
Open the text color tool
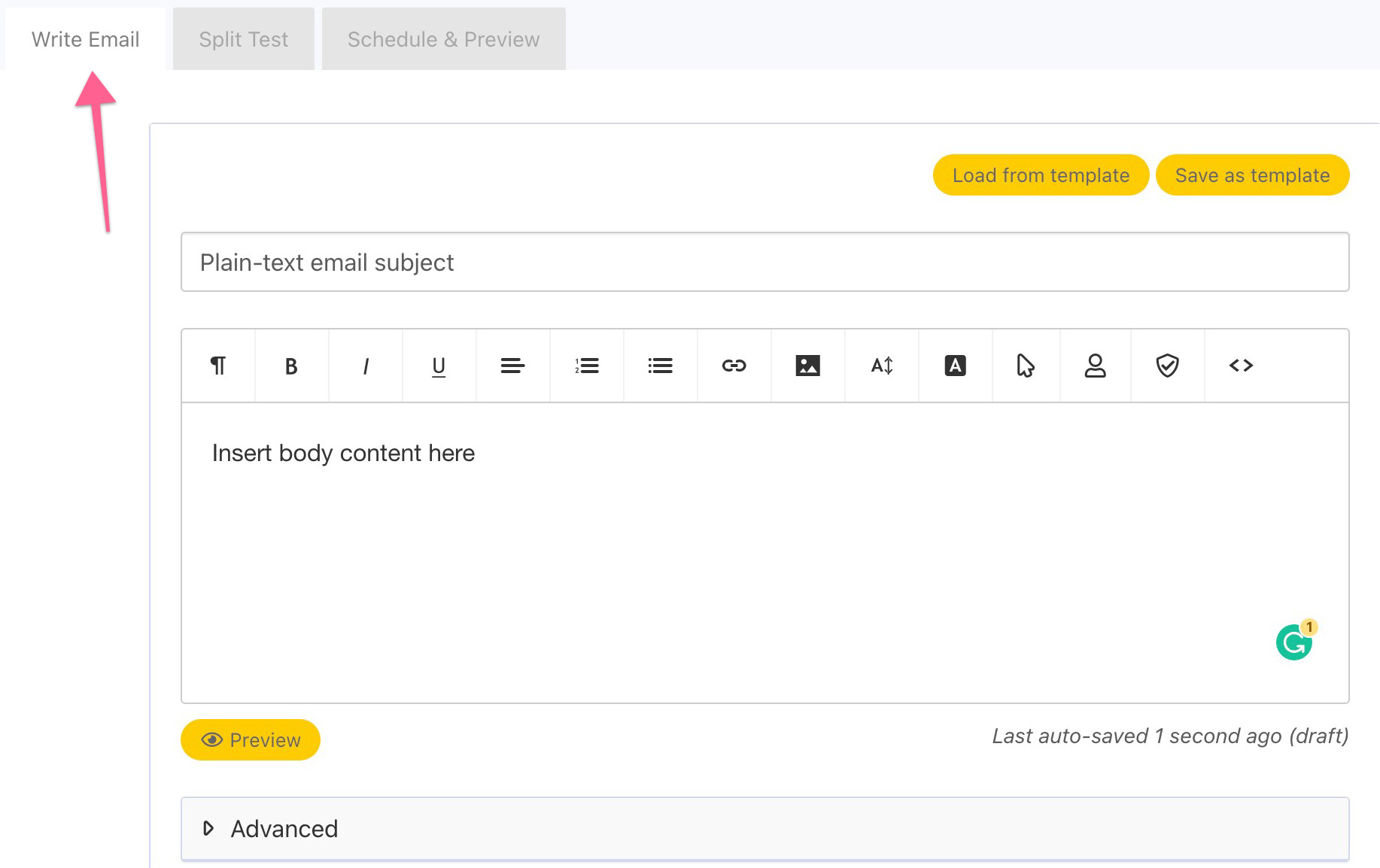[955, 366]
